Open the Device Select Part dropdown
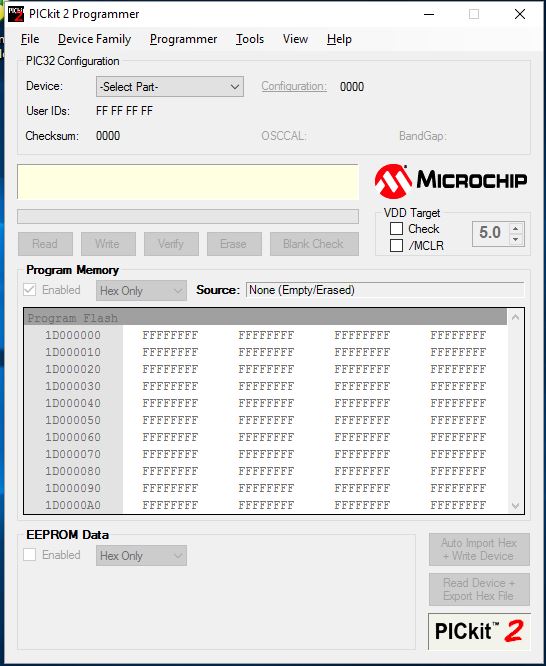 click(170, 87)
